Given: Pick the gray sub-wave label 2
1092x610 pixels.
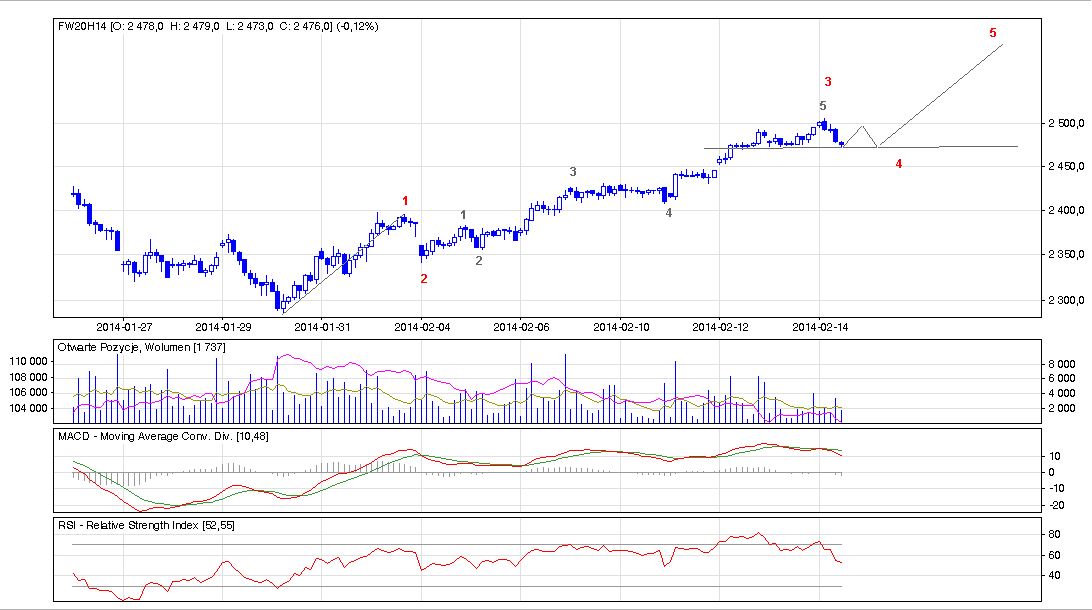Looking at the screenshot, I should click(x=478, y=260).
